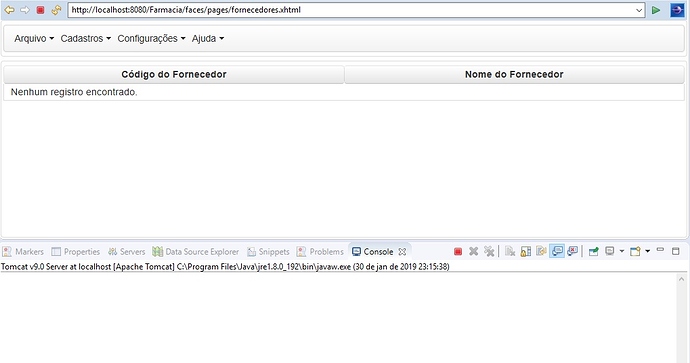Switch to the Servers tab
Image resolution: width=690 pixels, height=363 pixels.
[x=127, y=252]
